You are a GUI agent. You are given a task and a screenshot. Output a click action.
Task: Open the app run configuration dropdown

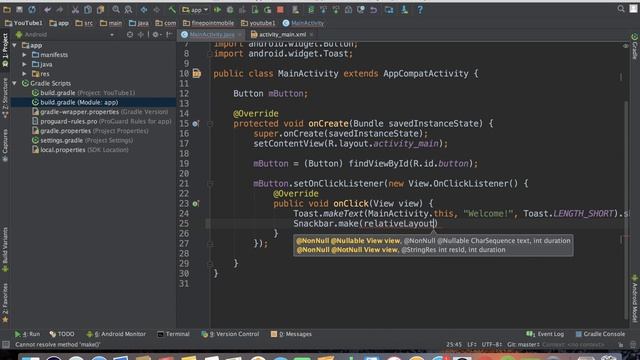coord(195,9)
